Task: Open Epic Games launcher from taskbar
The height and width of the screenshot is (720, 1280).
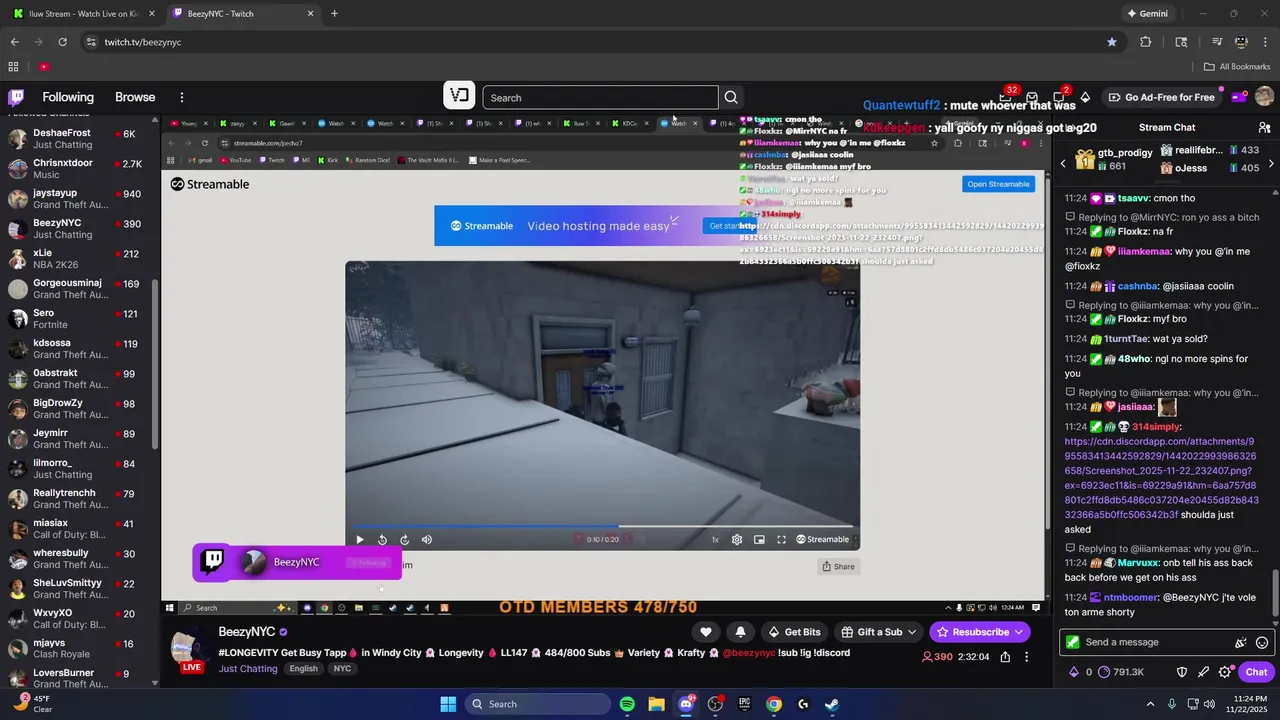Action: coord(744,704)
